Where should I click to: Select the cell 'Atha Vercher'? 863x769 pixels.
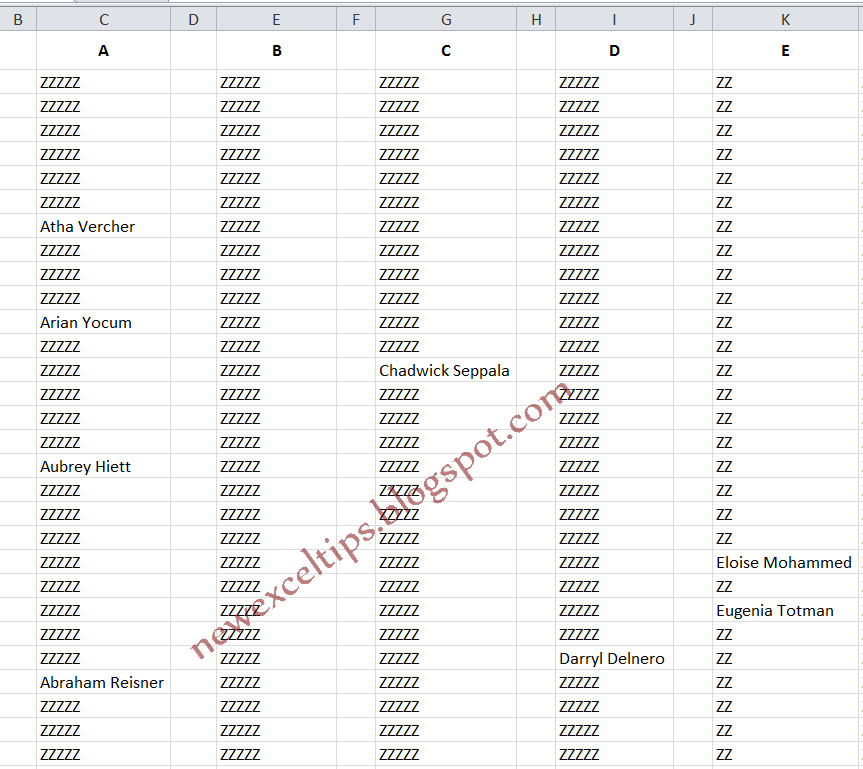tap(103, 226)
